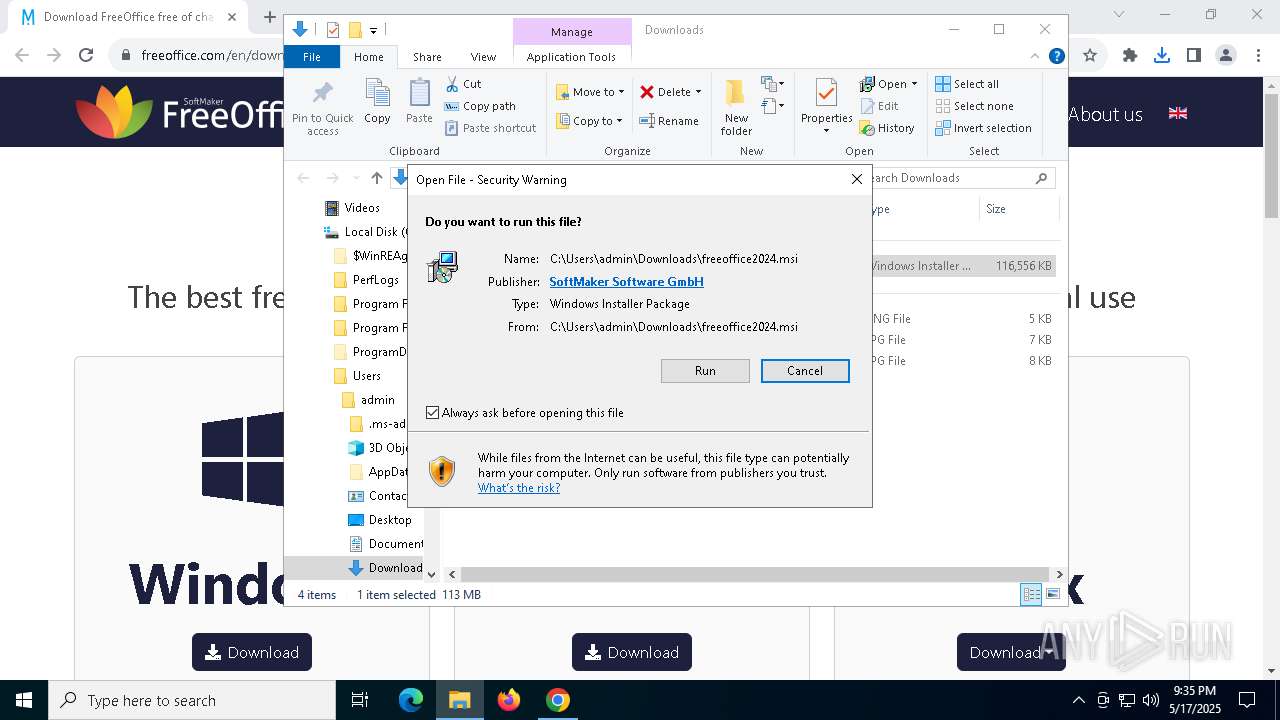Select Users folder in tree
1280x720 pixels.
(x=366, y=376)
